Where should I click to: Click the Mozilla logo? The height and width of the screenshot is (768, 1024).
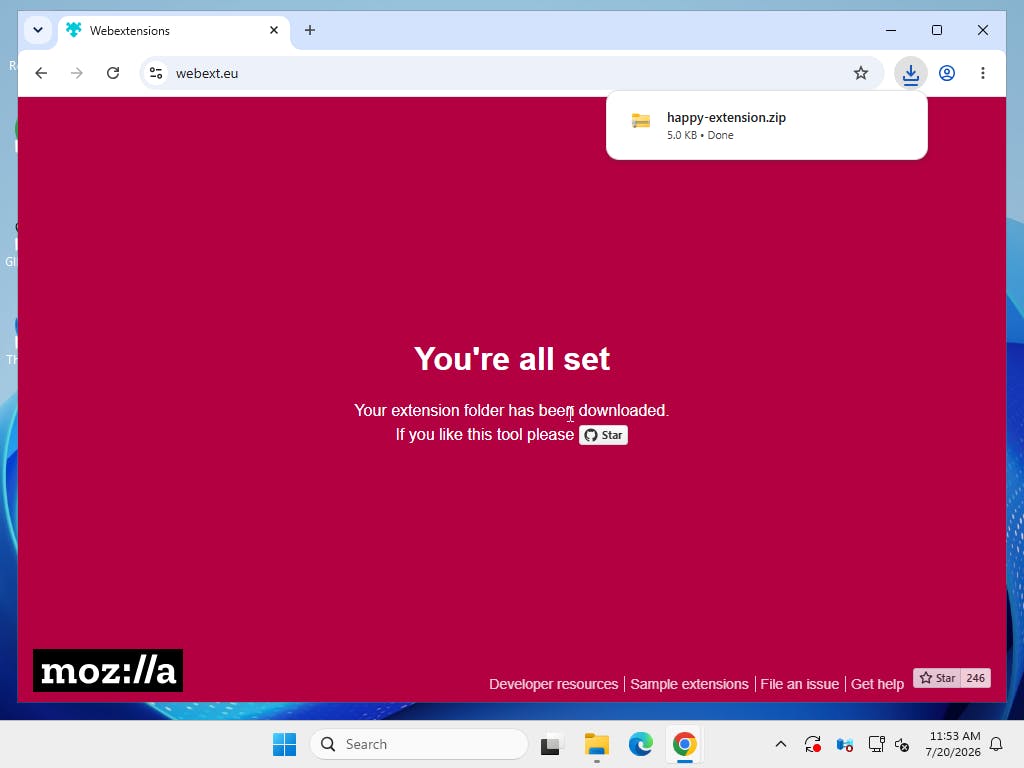click(108, 671)
